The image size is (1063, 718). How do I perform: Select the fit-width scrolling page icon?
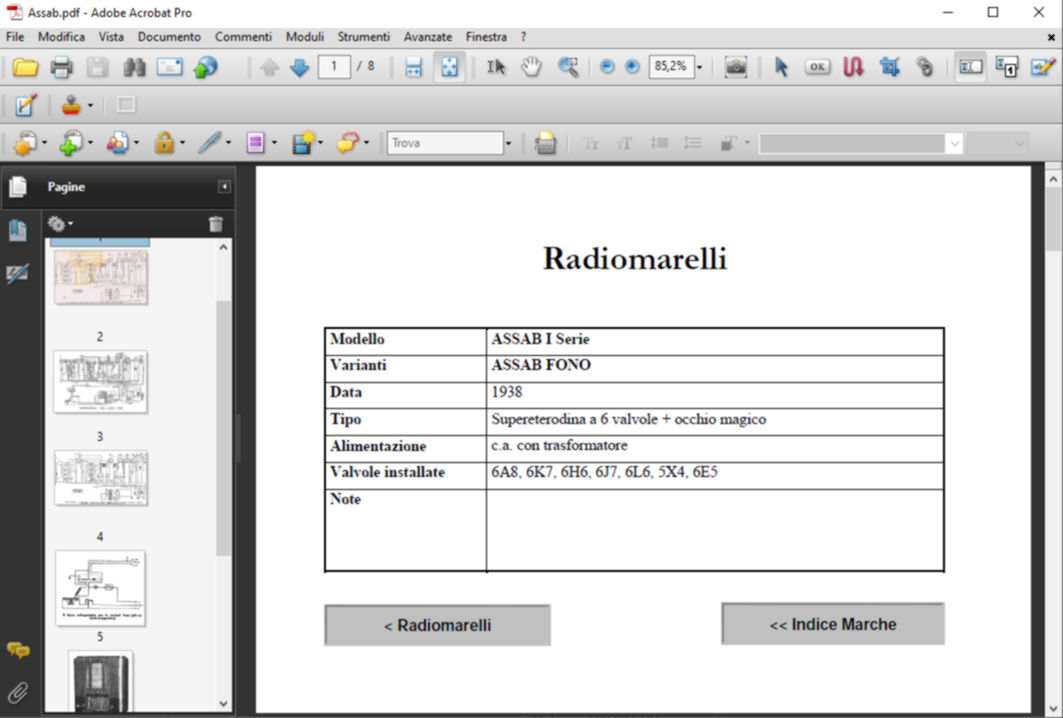413,67
